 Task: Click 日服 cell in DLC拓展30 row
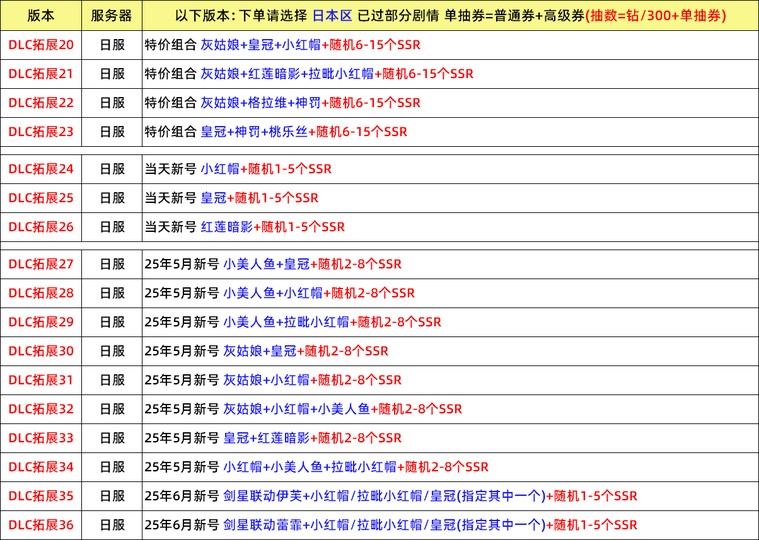(x=112, y=351)
